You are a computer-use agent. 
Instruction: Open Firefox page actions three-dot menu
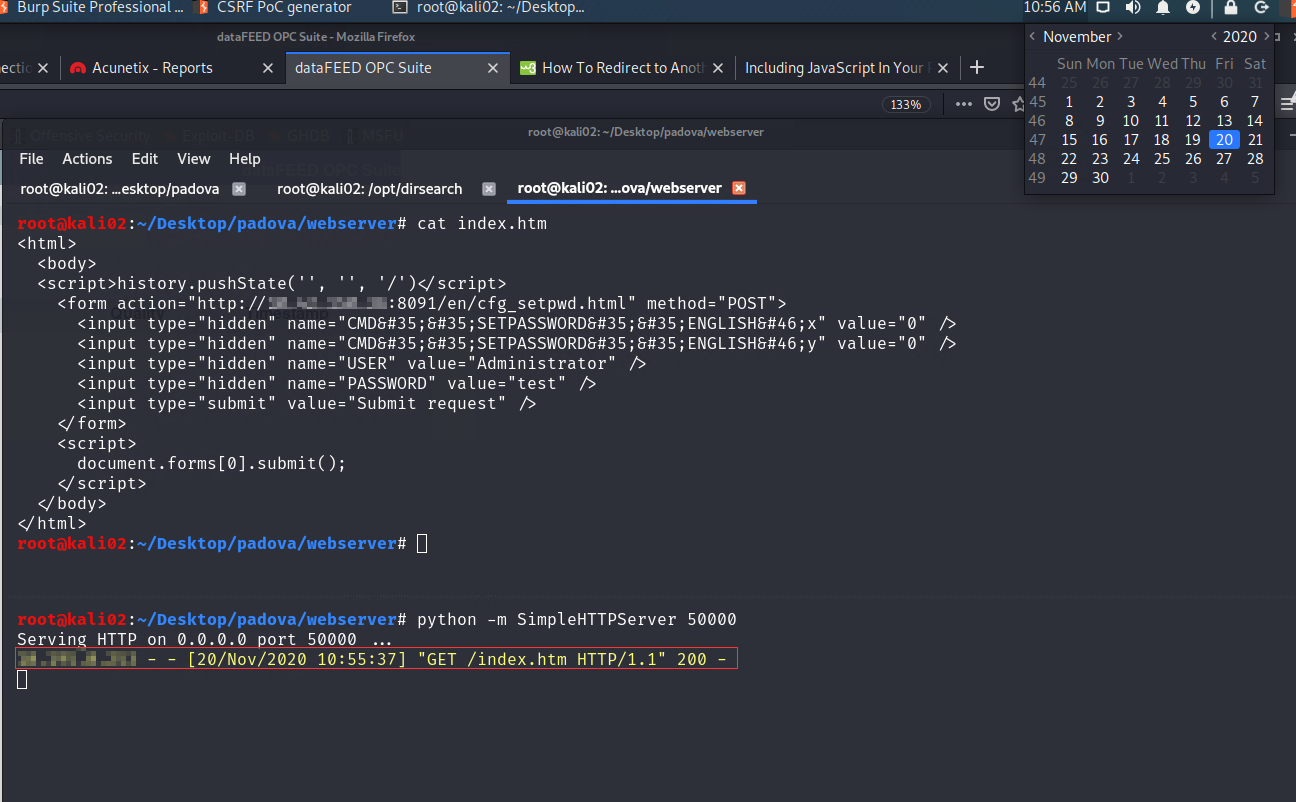(963, 104)
